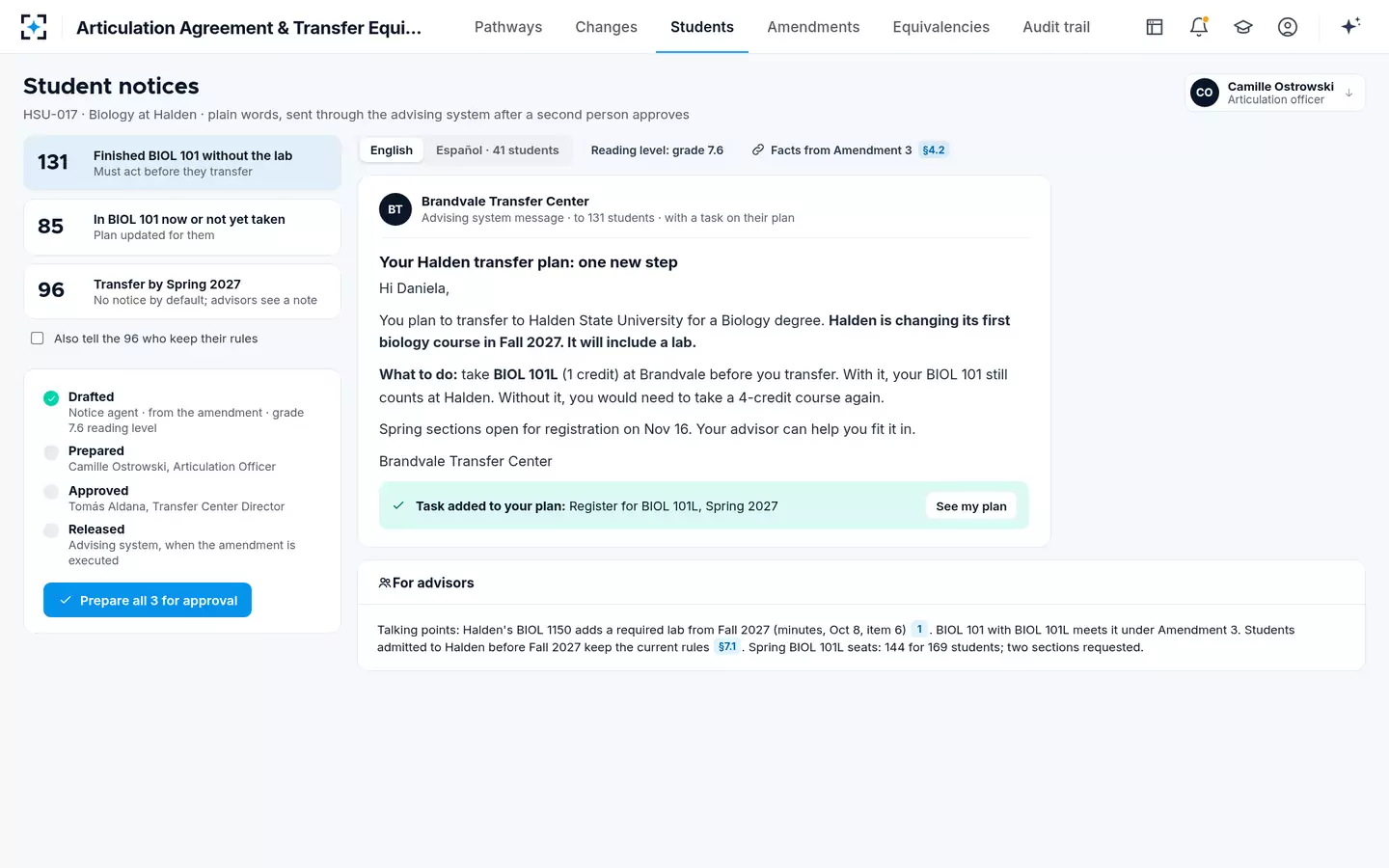Click the See my plan button
The image size is (1389, 868).
[x=971, y=506]
